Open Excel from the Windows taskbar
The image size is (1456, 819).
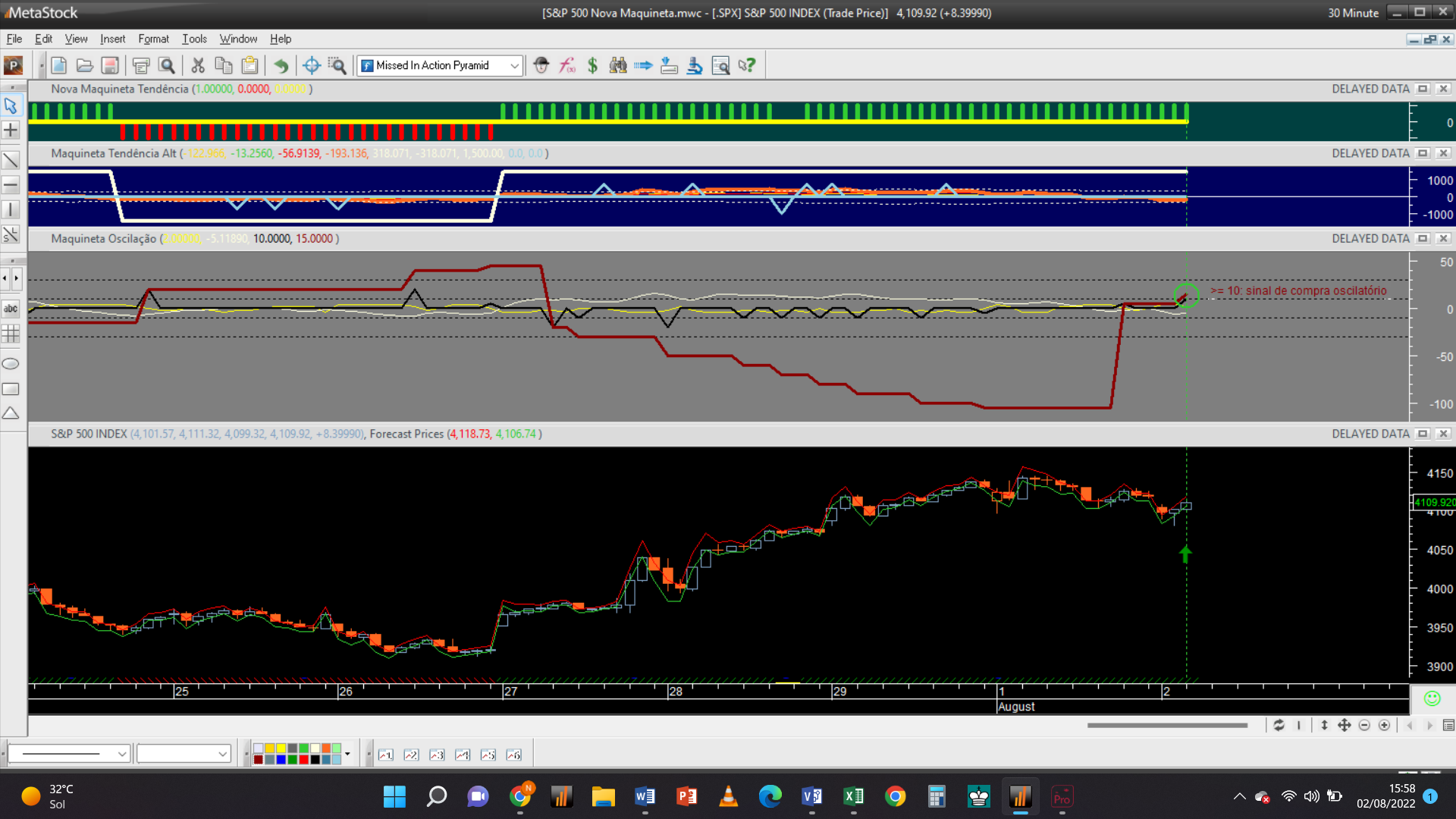pyautogui.click(x=853, y=797)
